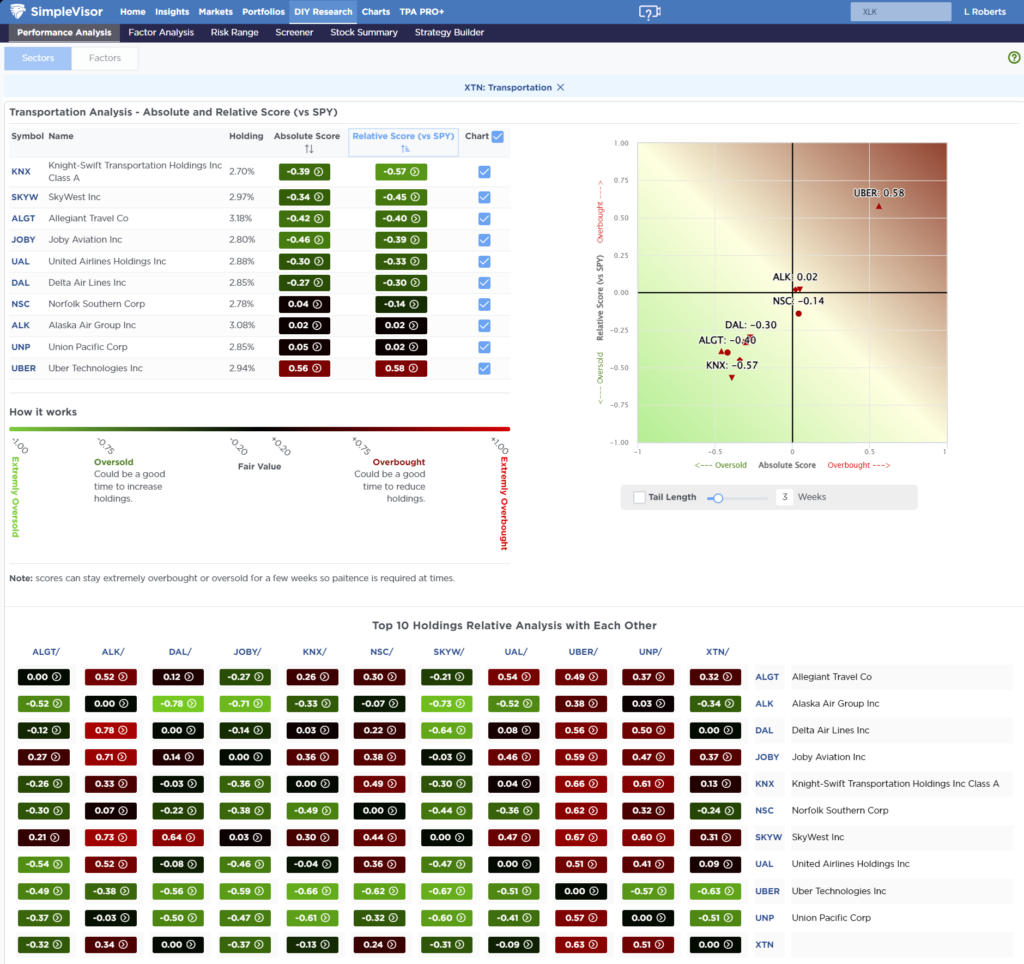Open L Roberts account menu
Viewport: 1024px width, 964px height.
[985, 12]
